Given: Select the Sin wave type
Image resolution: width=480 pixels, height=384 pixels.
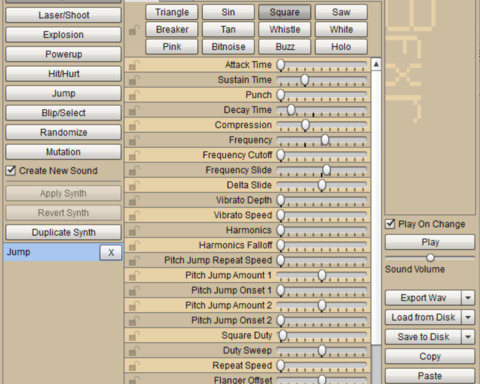Looking at the screenshot, I should 228,12.
